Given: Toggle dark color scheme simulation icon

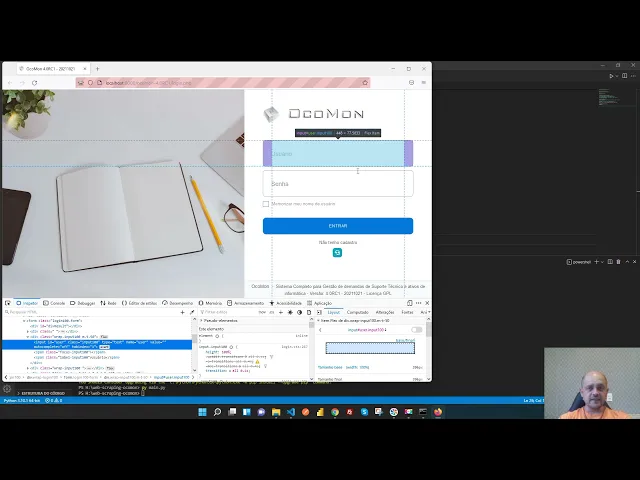Looking at the screenshot, I should coord(300,312).
